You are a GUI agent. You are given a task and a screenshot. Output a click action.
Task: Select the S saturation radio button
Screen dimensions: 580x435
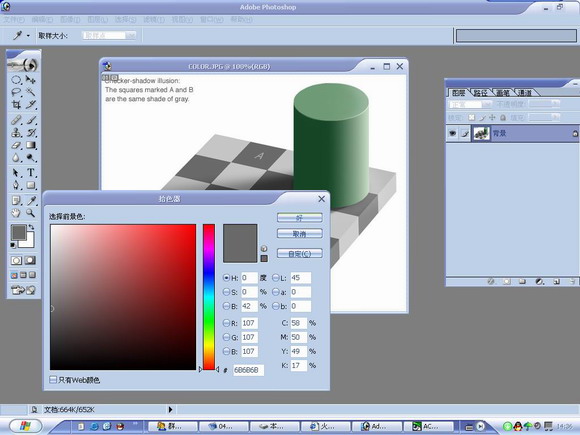[x=226, y=292]
